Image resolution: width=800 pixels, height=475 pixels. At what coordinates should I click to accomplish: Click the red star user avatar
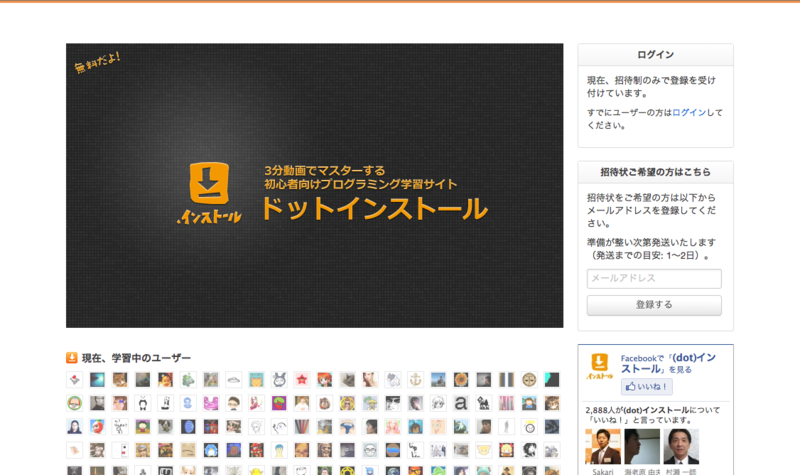[x=302, y=380]
